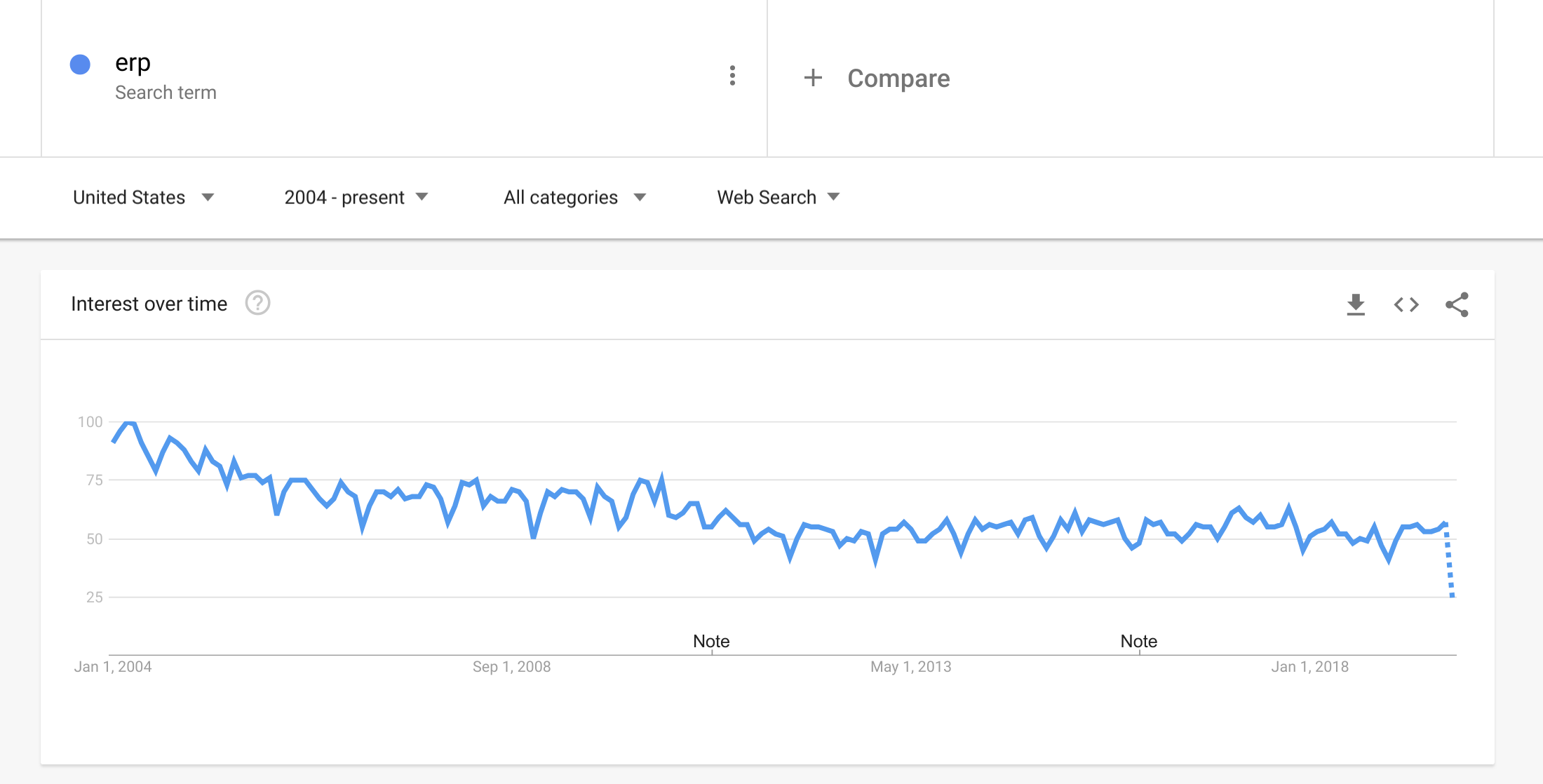Click the dotted projection at the chart's end
Image resolution: width=1543 pixels, height=784 pixels.
(x=1449, y=560)
